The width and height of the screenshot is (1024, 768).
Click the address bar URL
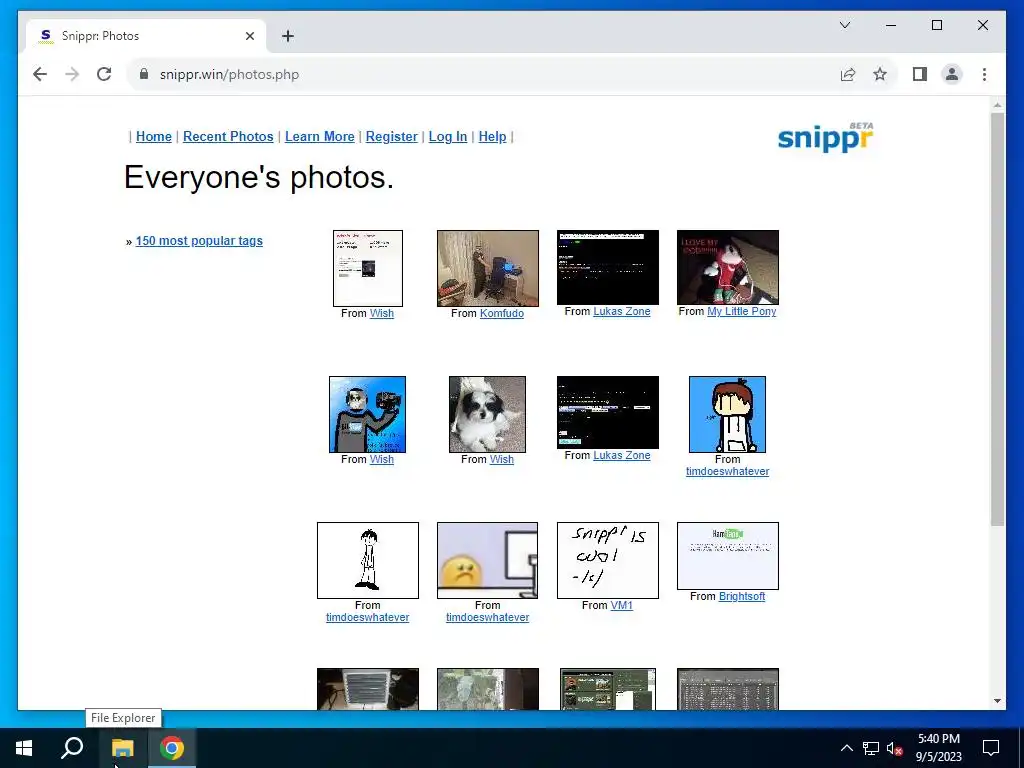(x=229, y=74)
